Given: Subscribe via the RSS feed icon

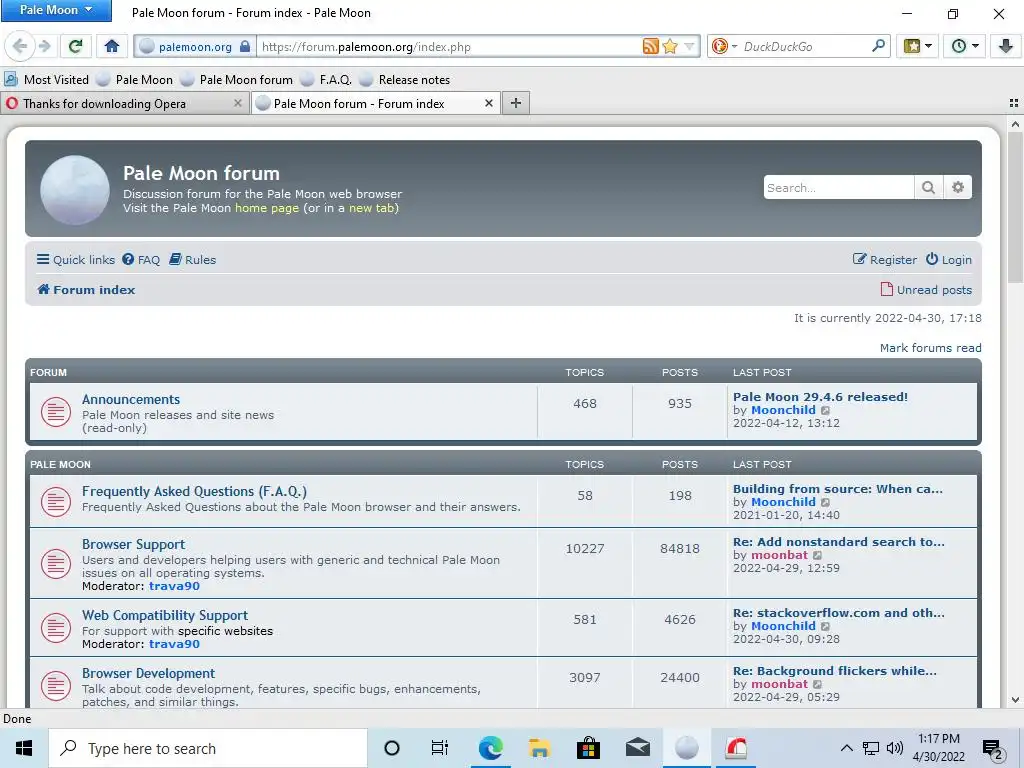Looking at the screenshot, I should tap(650, 46).
